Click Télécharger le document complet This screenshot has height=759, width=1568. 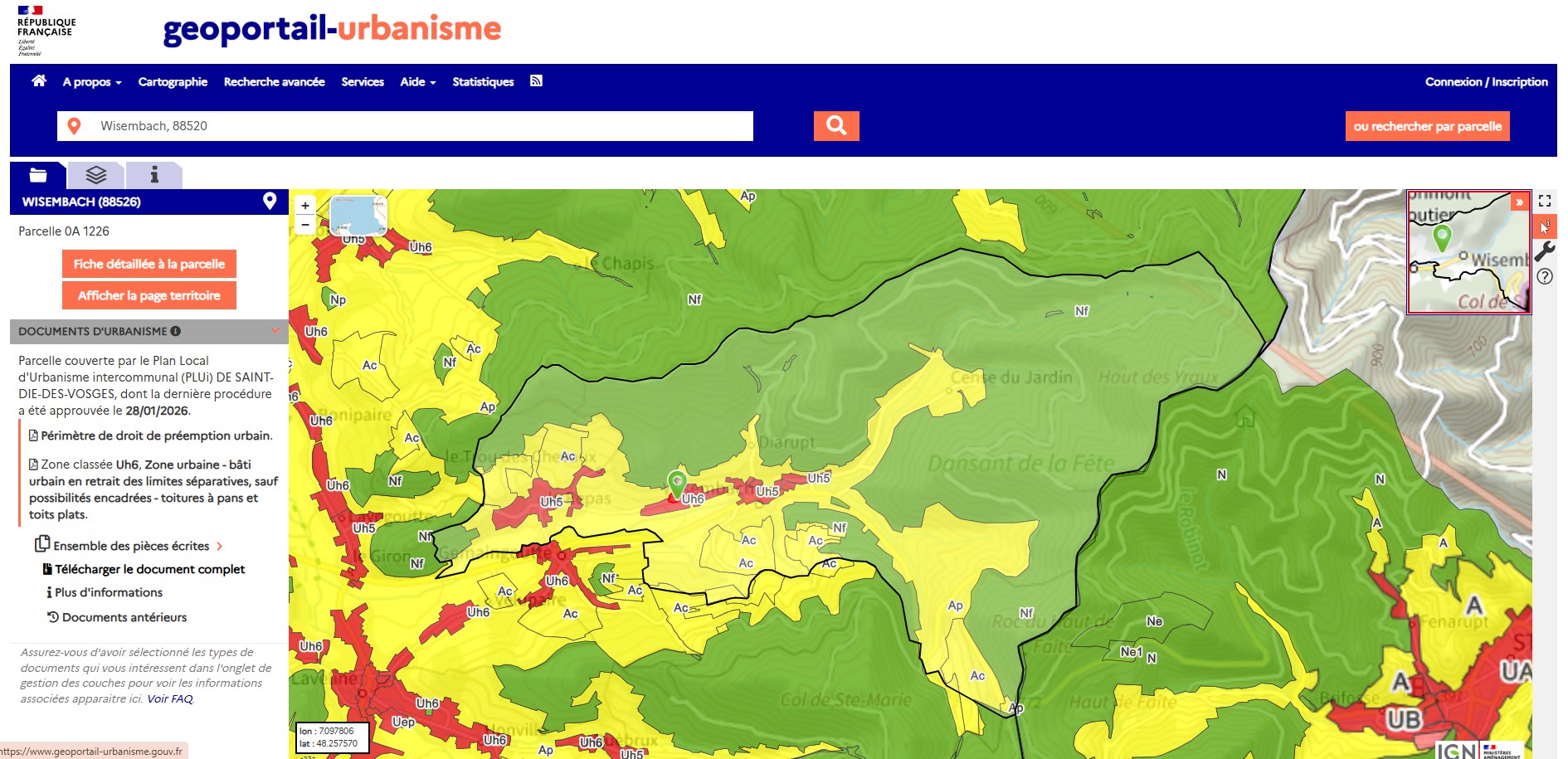click(x=144, y=569)
